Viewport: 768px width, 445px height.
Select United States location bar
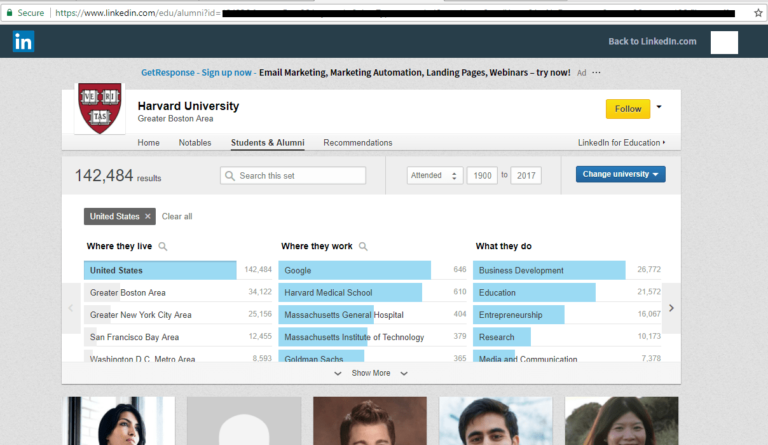pos(178,270)
